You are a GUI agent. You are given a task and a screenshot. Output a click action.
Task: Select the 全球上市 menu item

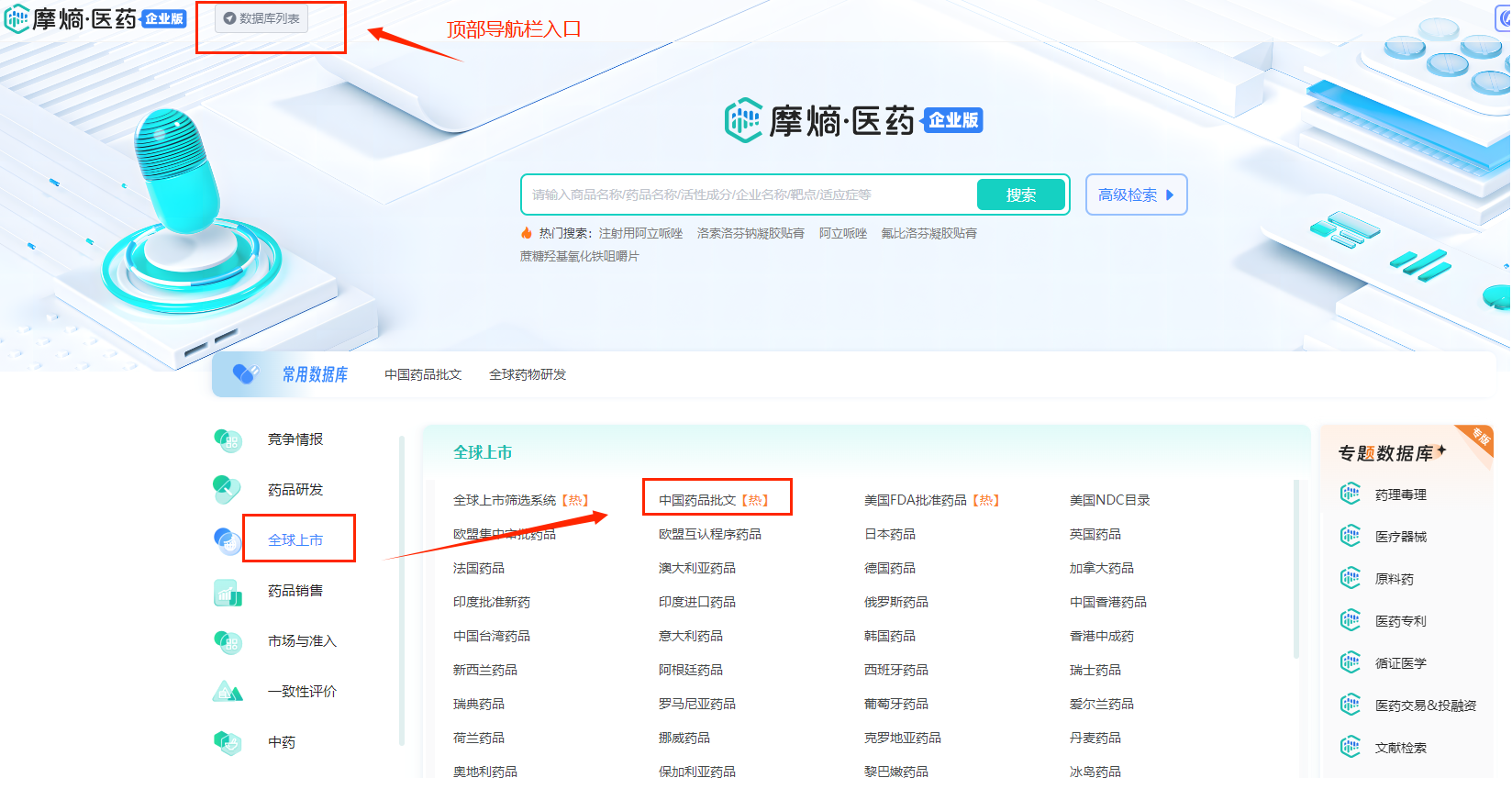[295, 540]
